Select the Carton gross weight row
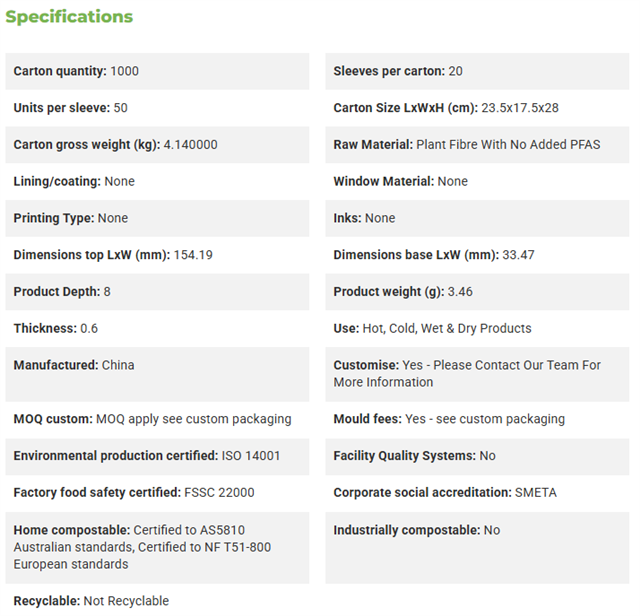Screen dimensions: 640x616 157,145
